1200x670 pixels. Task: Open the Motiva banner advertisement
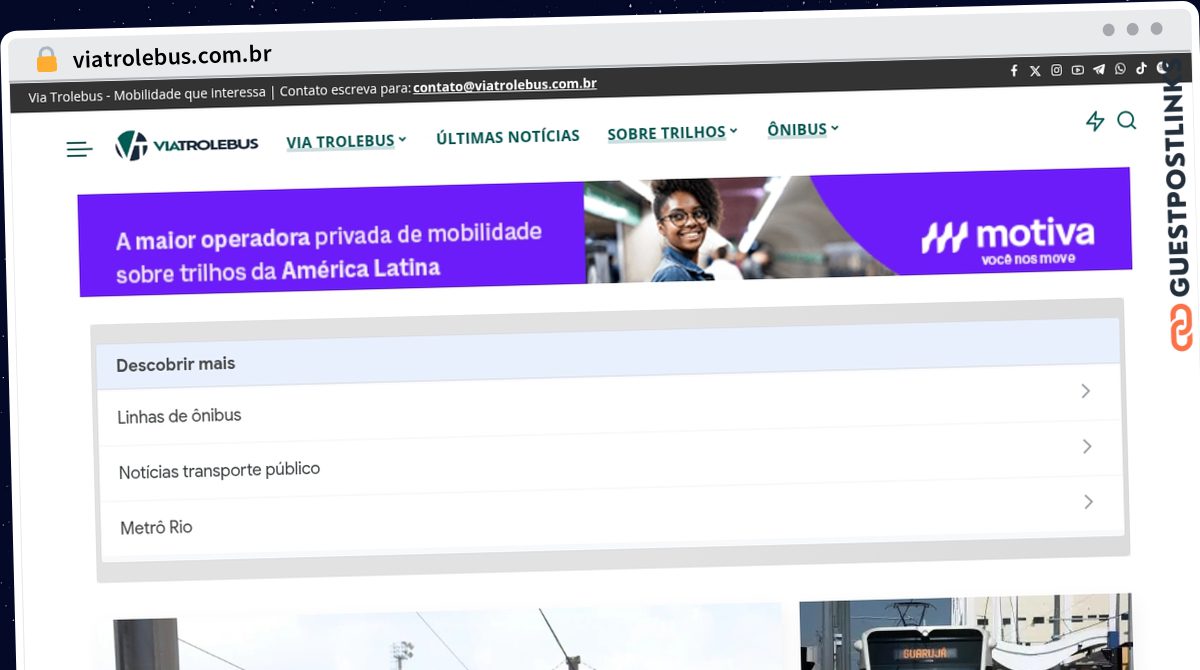pos(605,231)
